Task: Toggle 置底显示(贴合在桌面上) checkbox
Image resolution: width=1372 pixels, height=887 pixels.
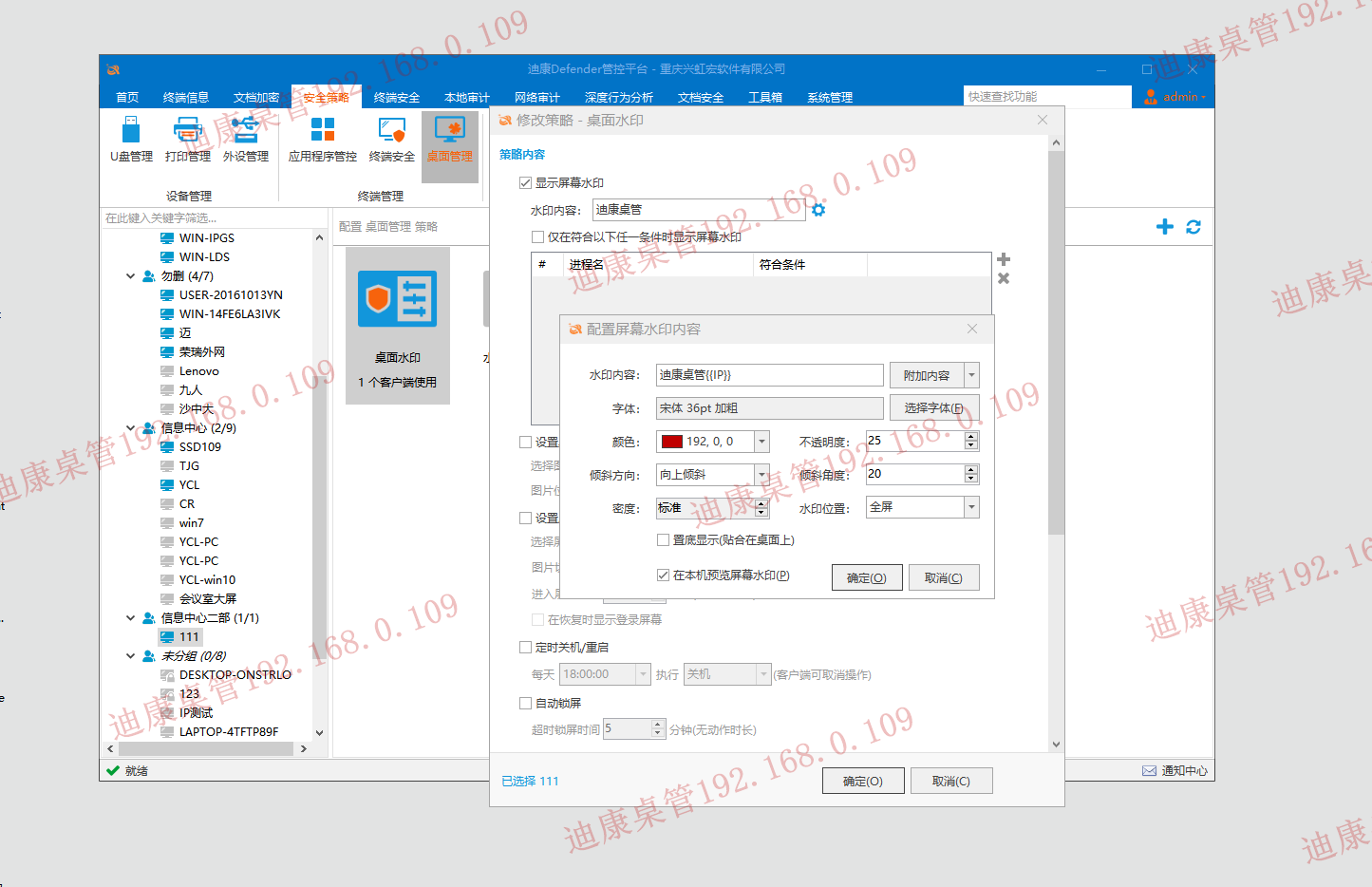Action: click(x=663, y=540)
